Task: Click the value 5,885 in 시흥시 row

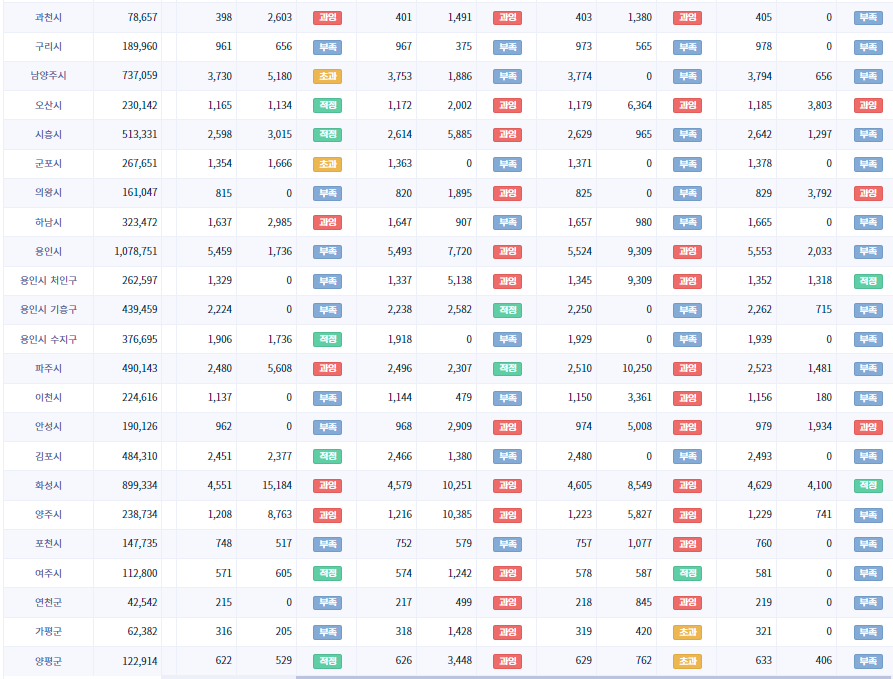Action: [460, 134]
